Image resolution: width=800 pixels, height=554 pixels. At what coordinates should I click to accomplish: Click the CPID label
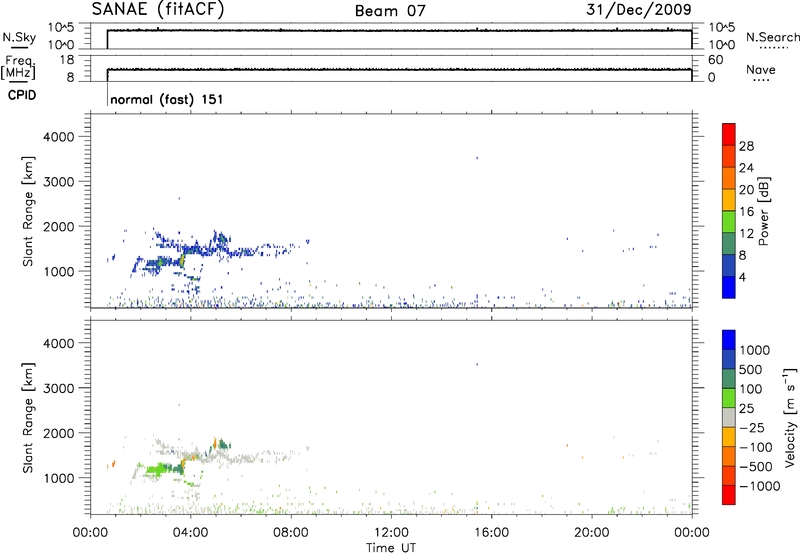(x=22, y=95)
